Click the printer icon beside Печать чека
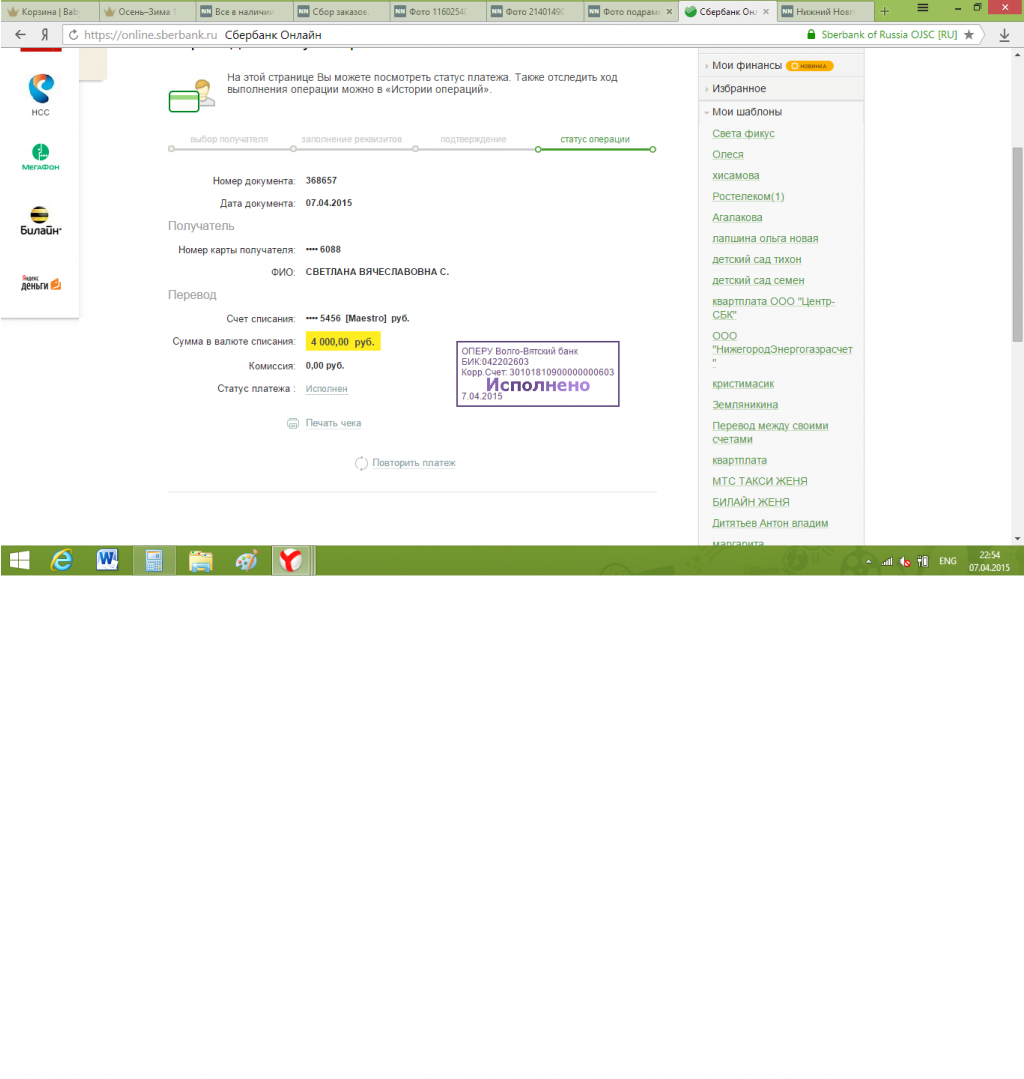The image size is (1024, 1079). click(x=292, y=423)
